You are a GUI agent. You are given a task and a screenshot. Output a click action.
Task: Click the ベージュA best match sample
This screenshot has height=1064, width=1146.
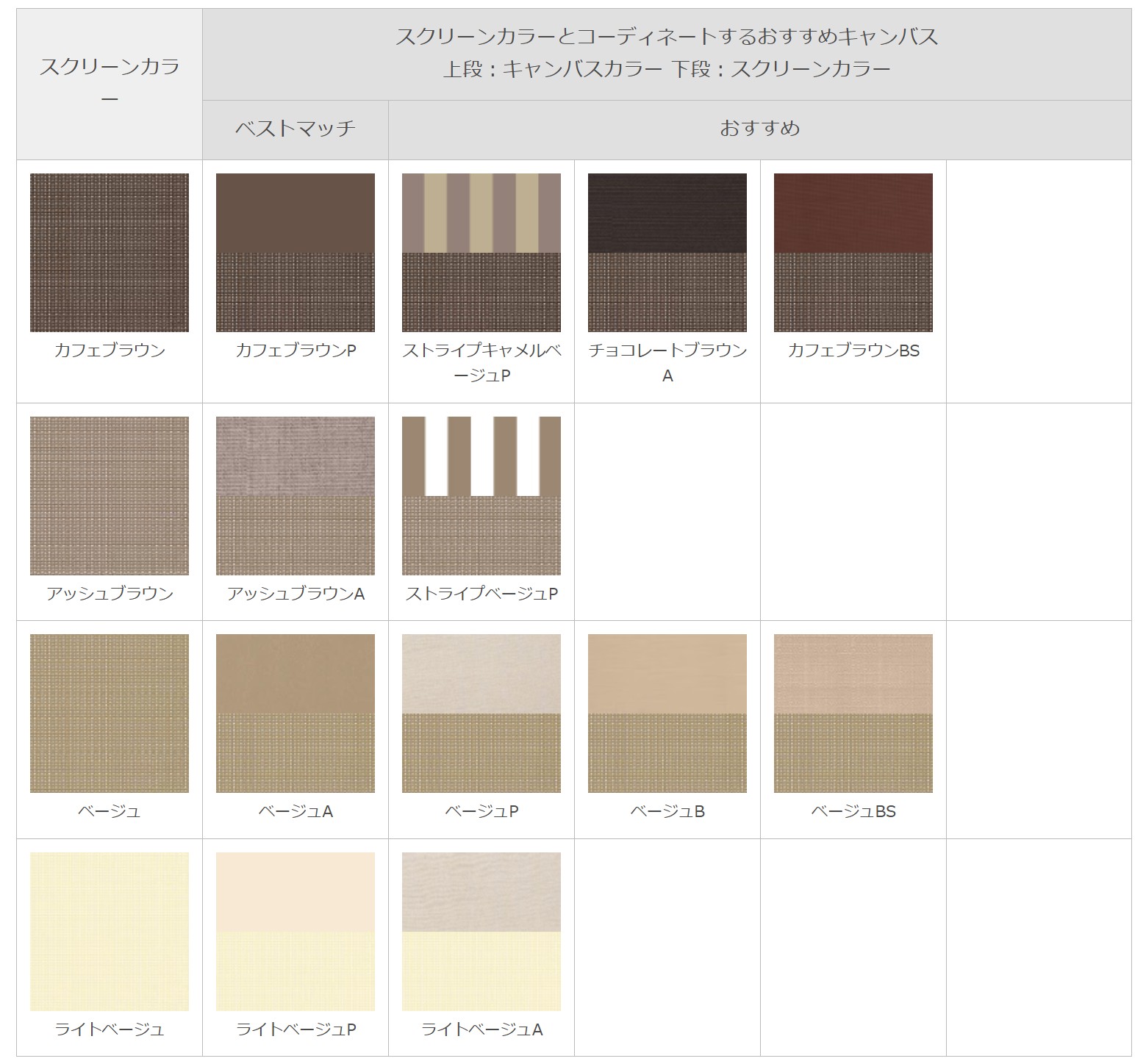point(295,713)
